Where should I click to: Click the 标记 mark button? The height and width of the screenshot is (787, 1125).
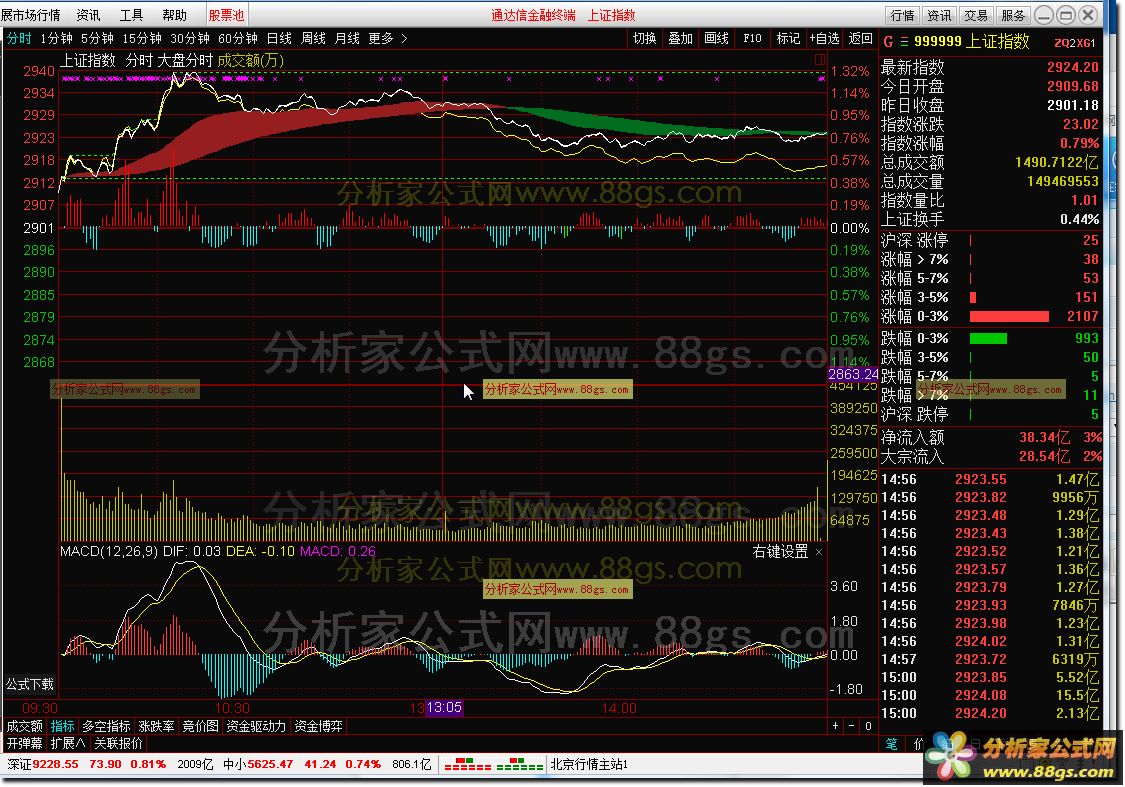point(788,39)
